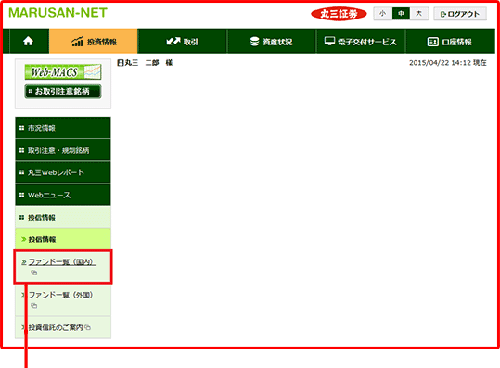Click new-window icon beside 投資信託のご案内
Viewport: 500px width, 368px height.
(87, 327)
